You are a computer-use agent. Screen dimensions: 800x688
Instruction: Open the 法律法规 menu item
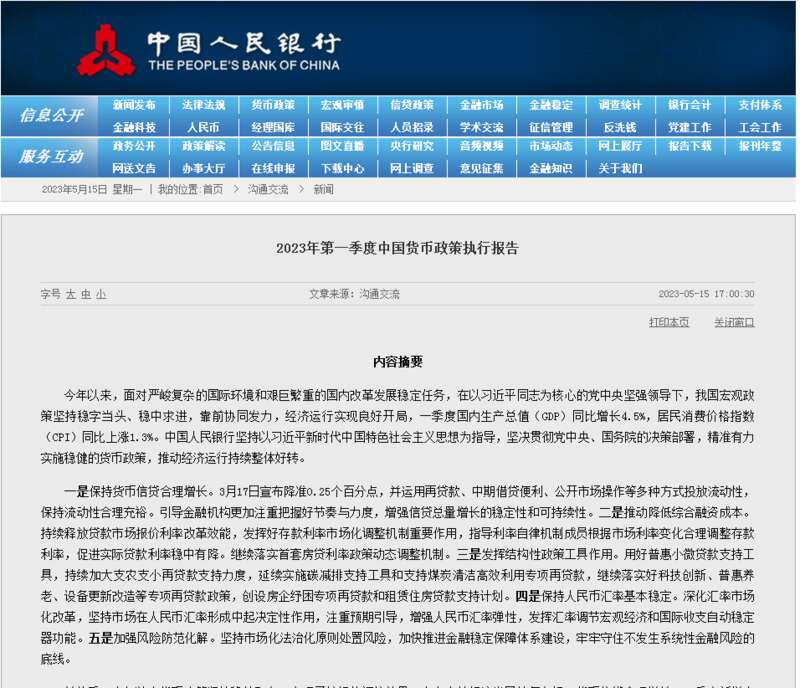click(x=204, y=105)
